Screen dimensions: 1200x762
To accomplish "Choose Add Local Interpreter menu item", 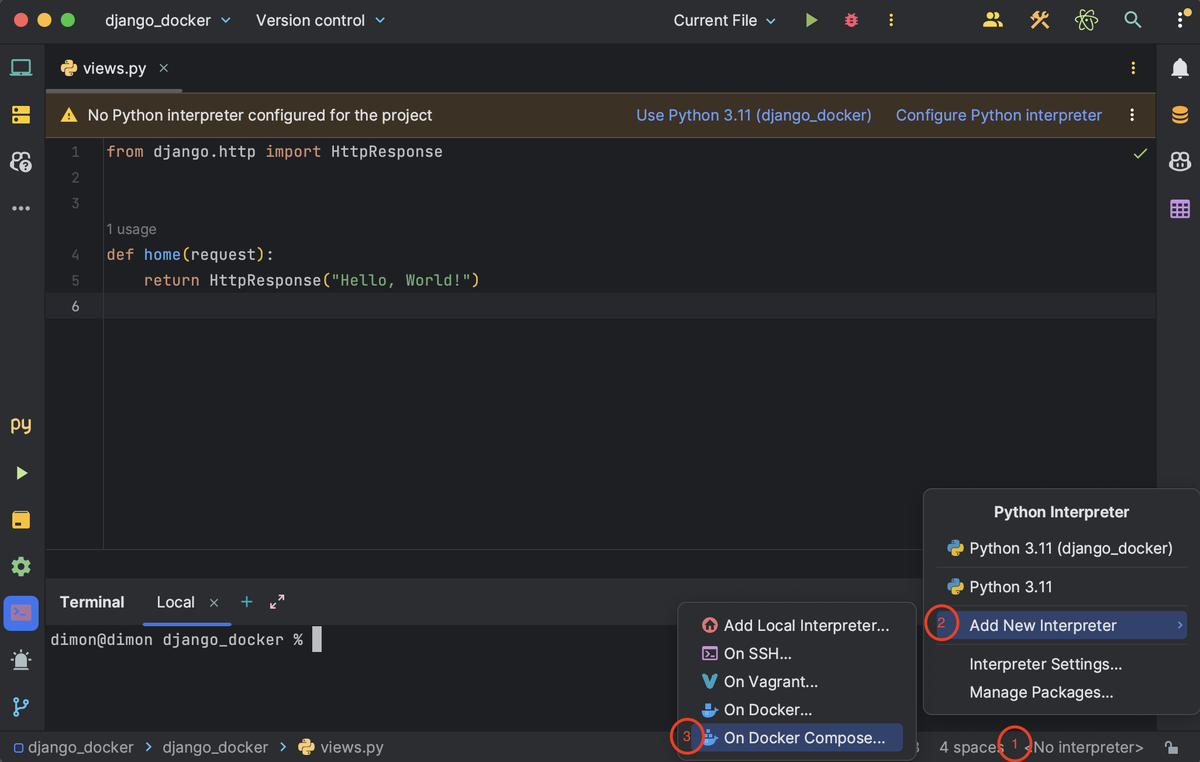I will 796,625.
